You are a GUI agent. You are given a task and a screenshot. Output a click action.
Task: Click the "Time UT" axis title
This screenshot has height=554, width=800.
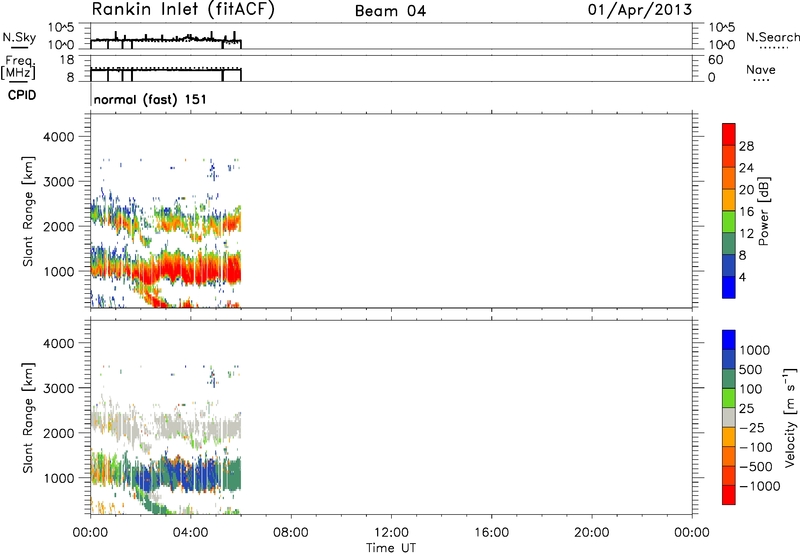(x=391, y=548)
